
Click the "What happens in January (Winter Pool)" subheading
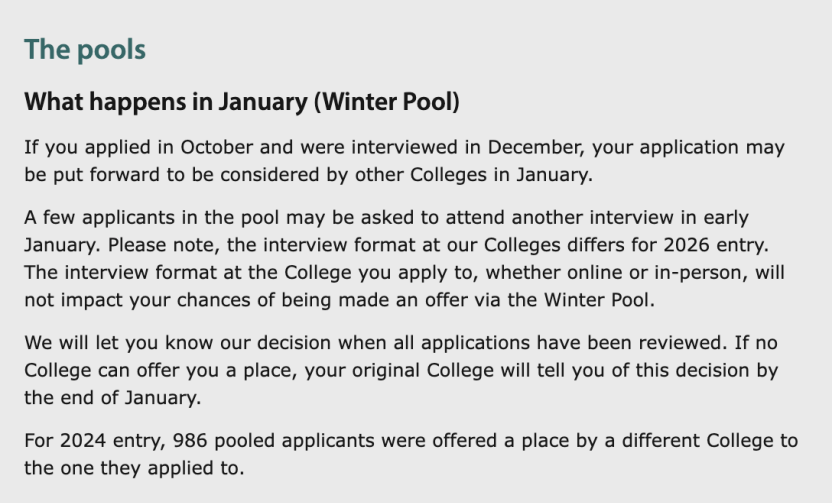242,101
